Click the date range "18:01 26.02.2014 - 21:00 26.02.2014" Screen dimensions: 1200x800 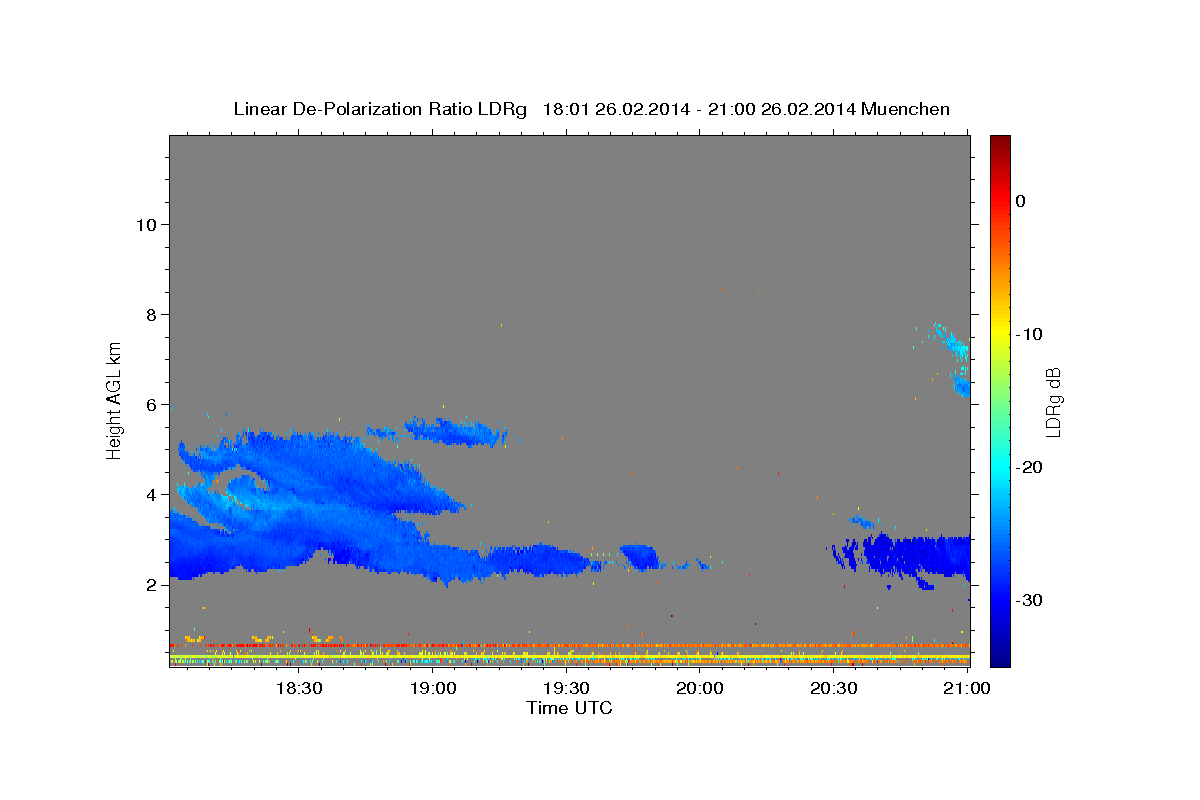[699, 109]
